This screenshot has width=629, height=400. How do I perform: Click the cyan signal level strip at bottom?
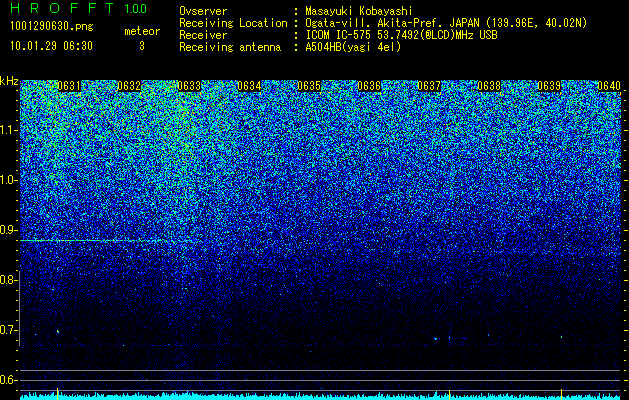[320, 397]
